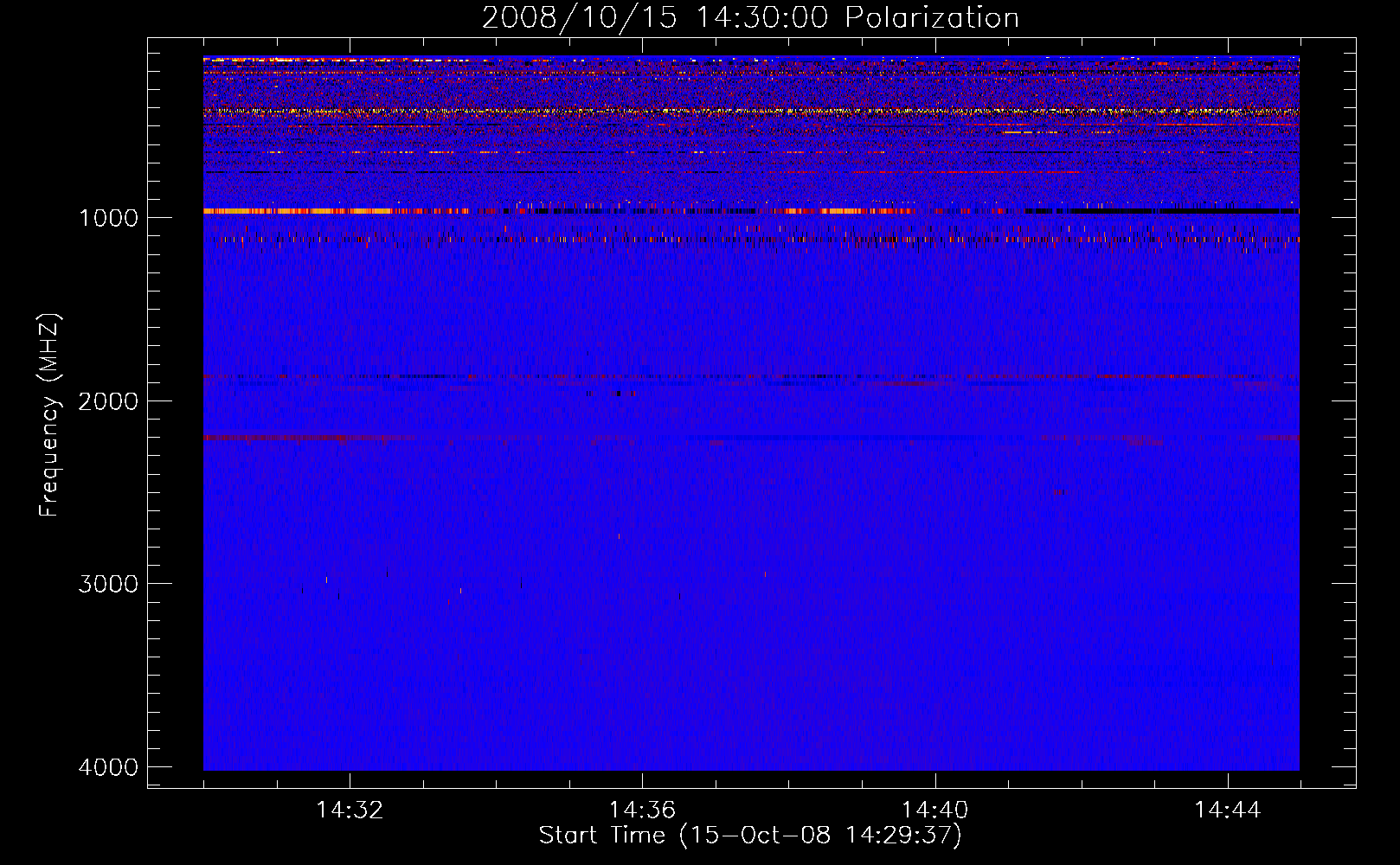This screenshot has height=865, width=1400.
Task: Click the time tick label "14:32"
Action: pos(350,810)
